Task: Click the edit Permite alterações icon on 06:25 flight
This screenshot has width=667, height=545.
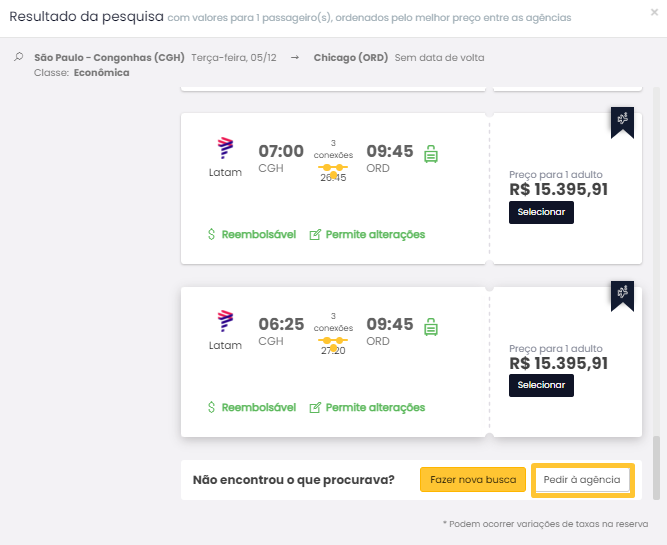Action: (315, 407)
